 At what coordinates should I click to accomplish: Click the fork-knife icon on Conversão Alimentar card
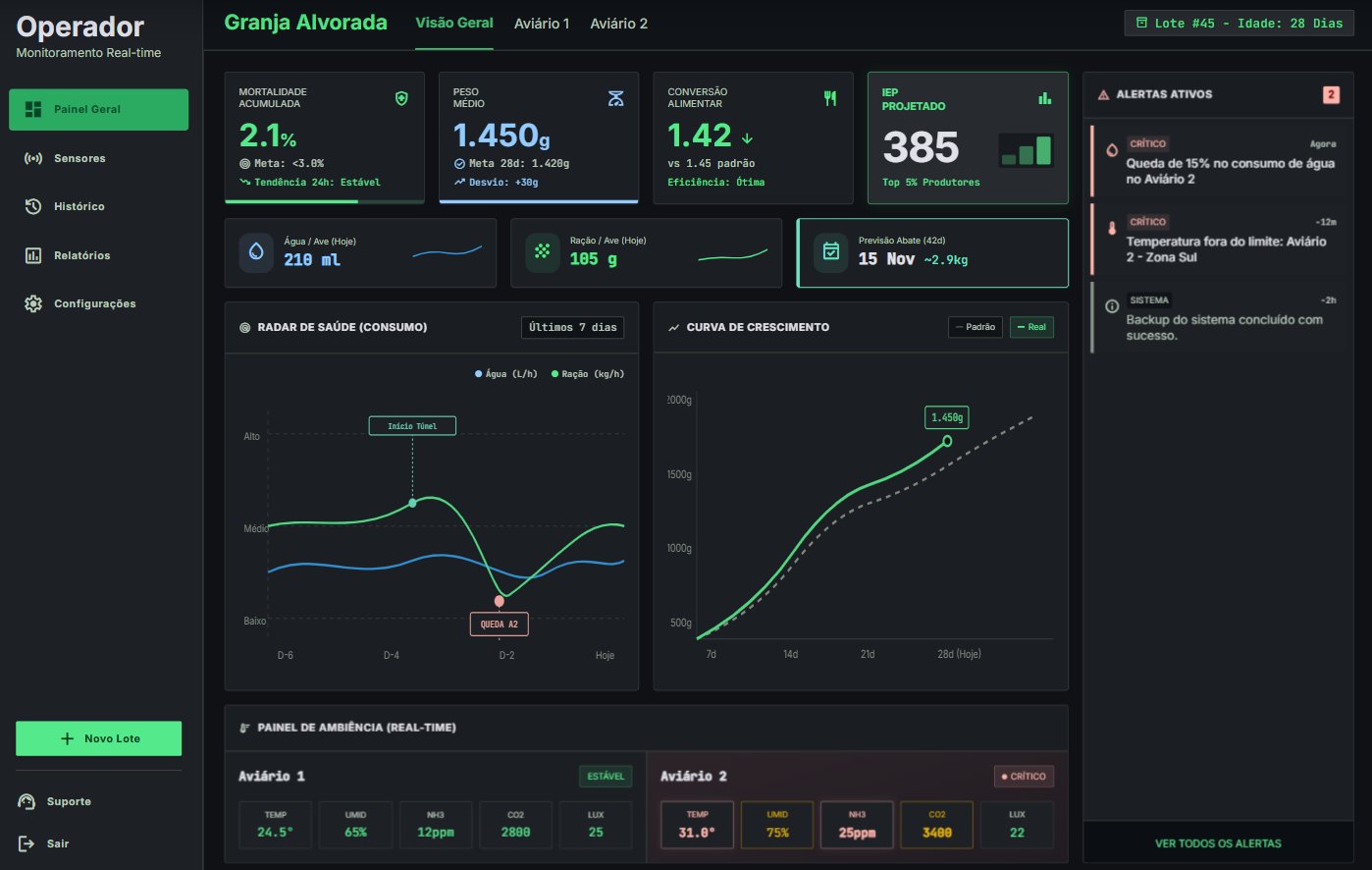[x=830, y=98]
